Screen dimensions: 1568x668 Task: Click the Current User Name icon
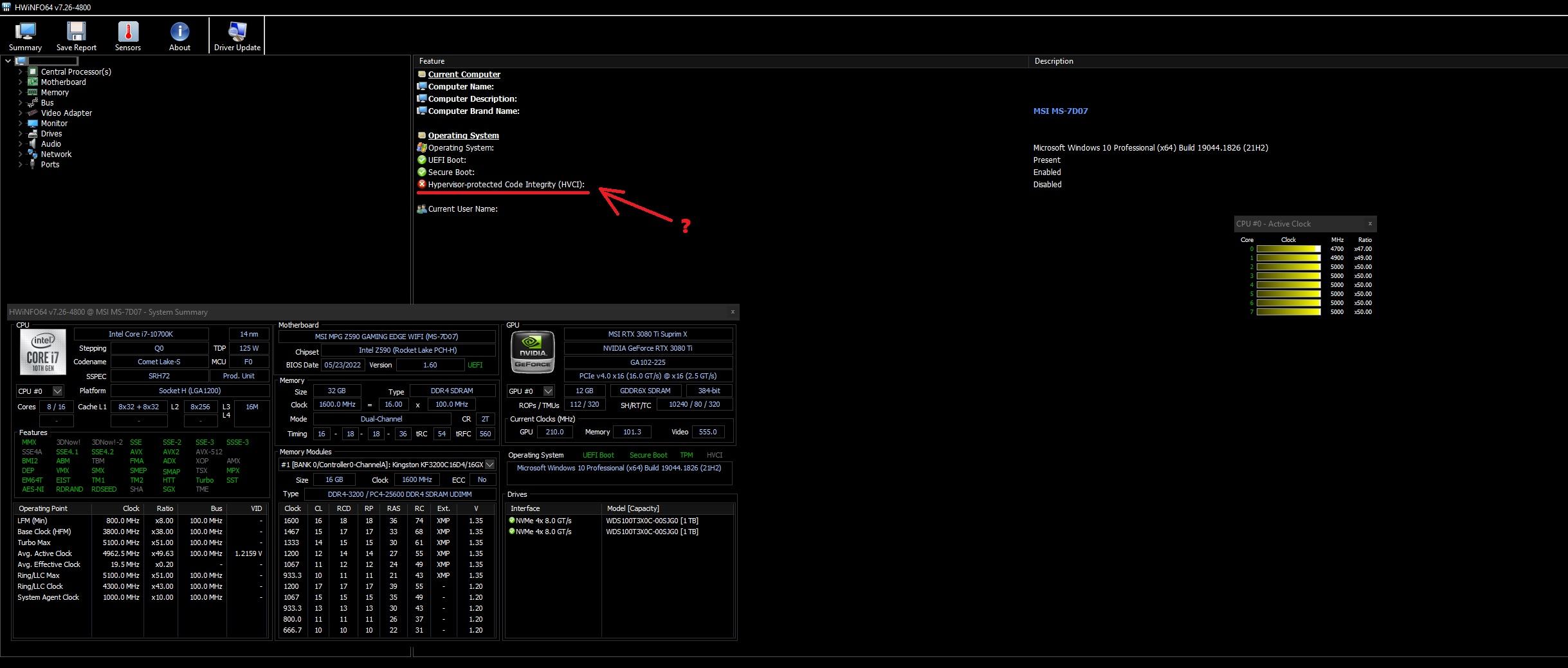422,209
